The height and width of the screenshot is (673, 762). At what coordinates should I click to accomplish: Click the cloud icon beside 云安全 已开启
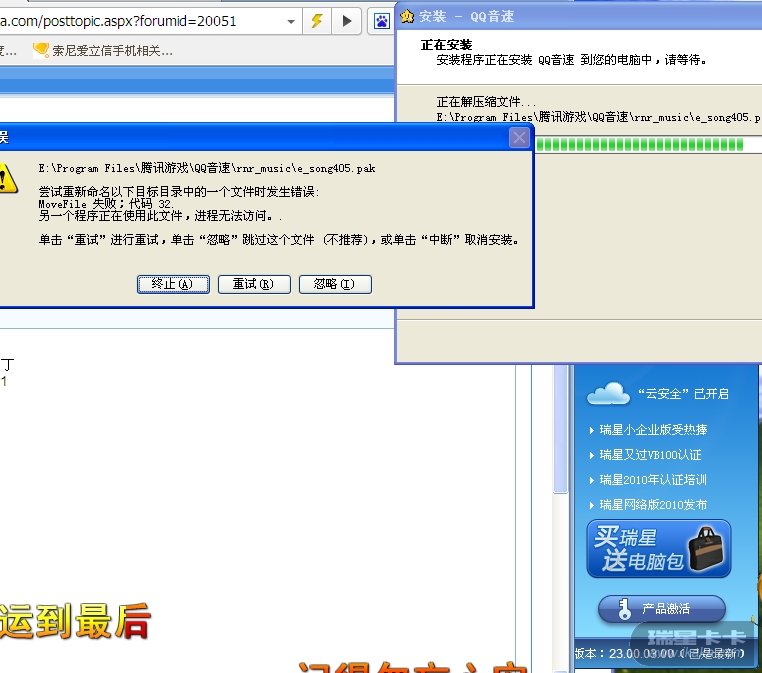[x=608, y=394]
